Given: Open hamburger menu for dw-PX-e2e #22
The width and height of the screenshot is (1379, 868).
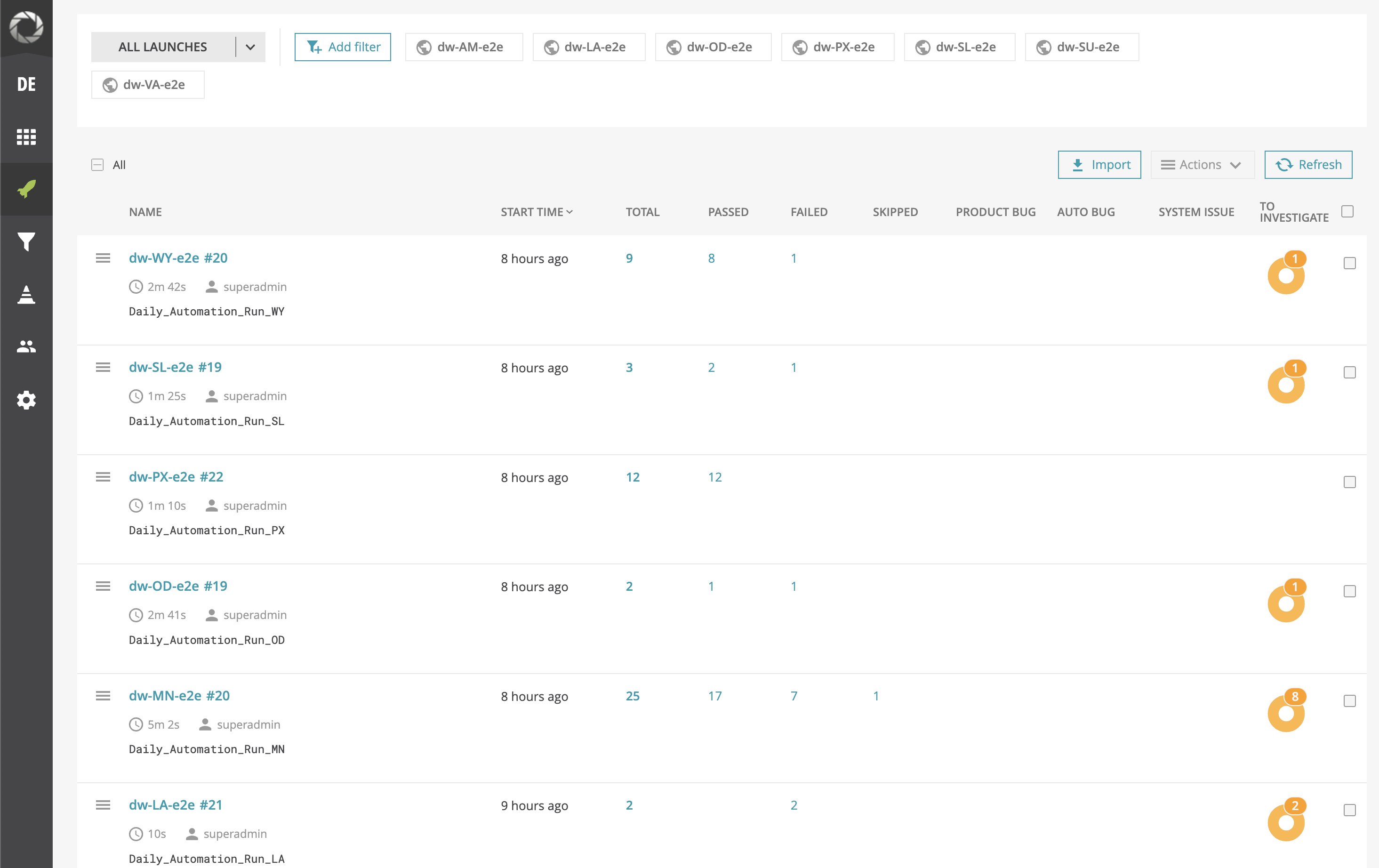Looking at the screenshot, I should [103, 477].
